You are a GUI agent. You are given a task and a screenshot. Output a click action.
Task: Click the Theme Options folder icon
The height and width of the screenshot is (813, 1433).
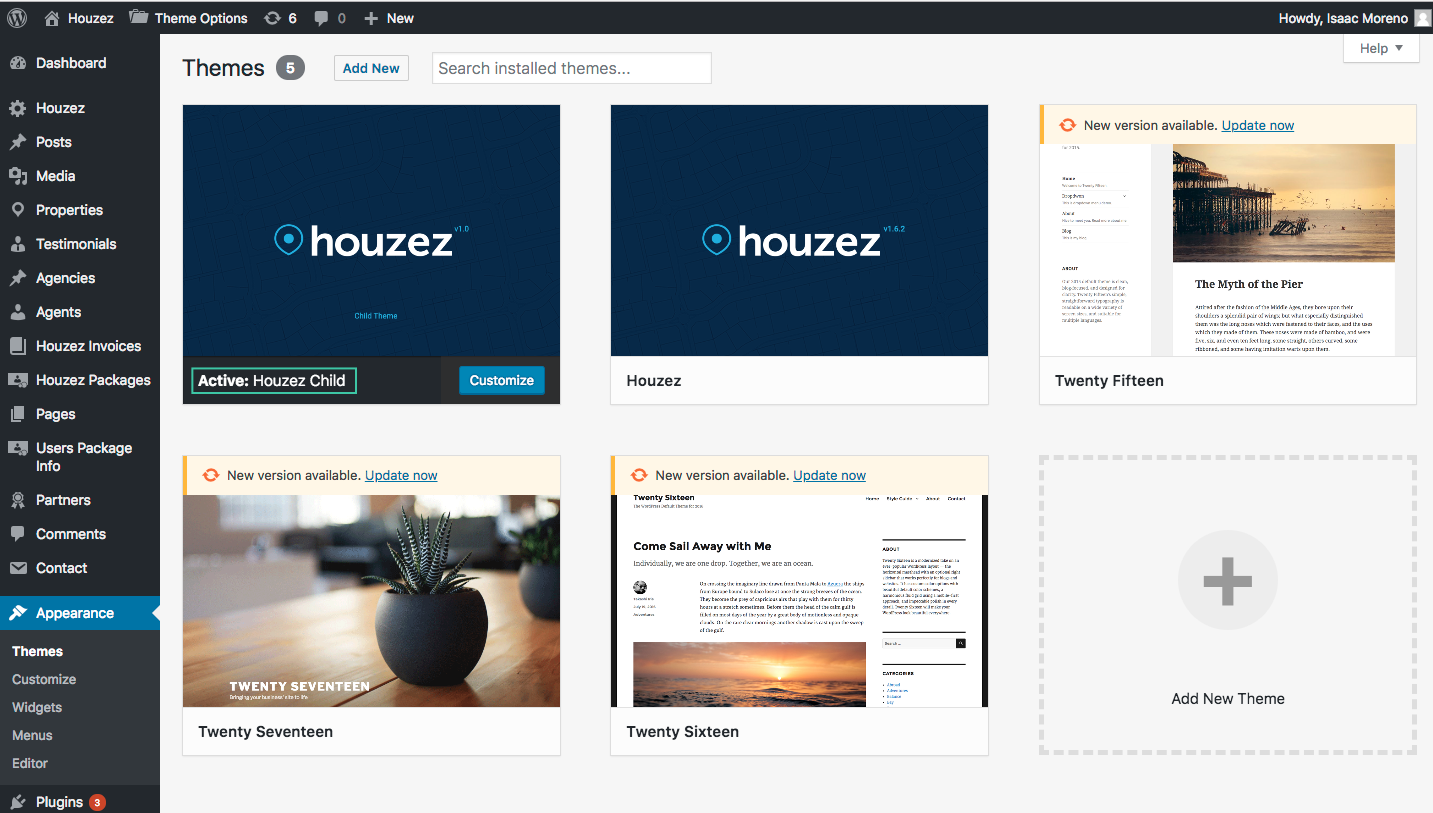pyautogui.click(x=139, y=17)
